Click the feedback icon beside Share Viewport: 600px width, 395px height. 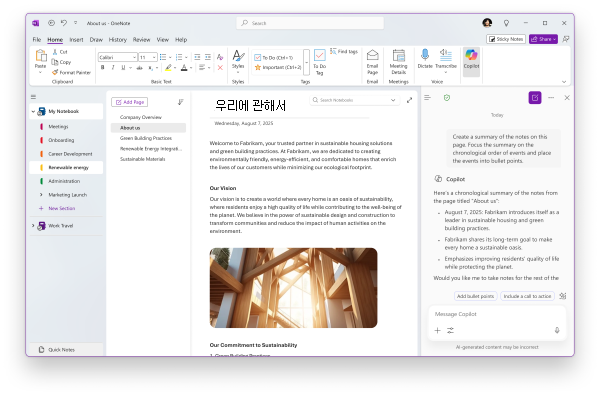pyautogui.click(x=566, y=39)
